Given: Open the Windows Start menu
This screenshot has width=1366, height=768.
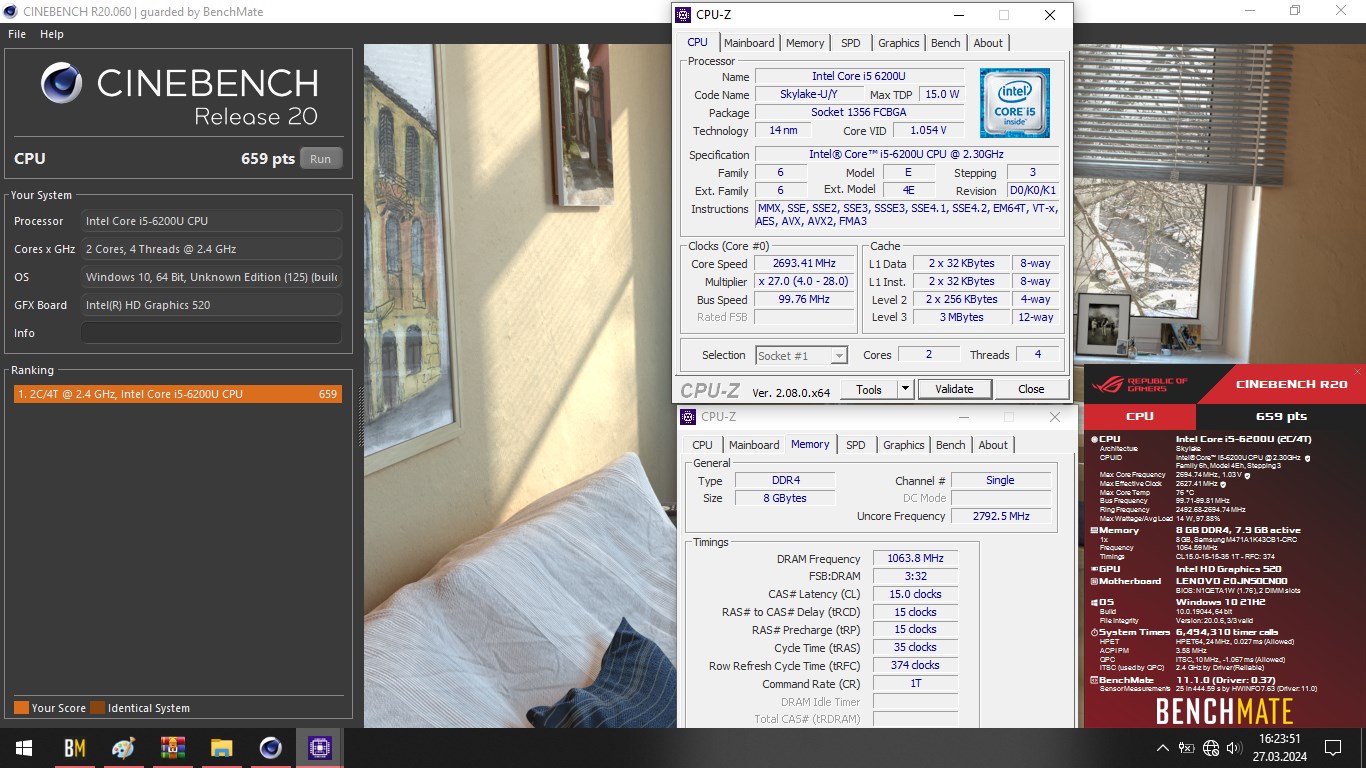Looking at the screenshot, I should [x=24, y=747].
